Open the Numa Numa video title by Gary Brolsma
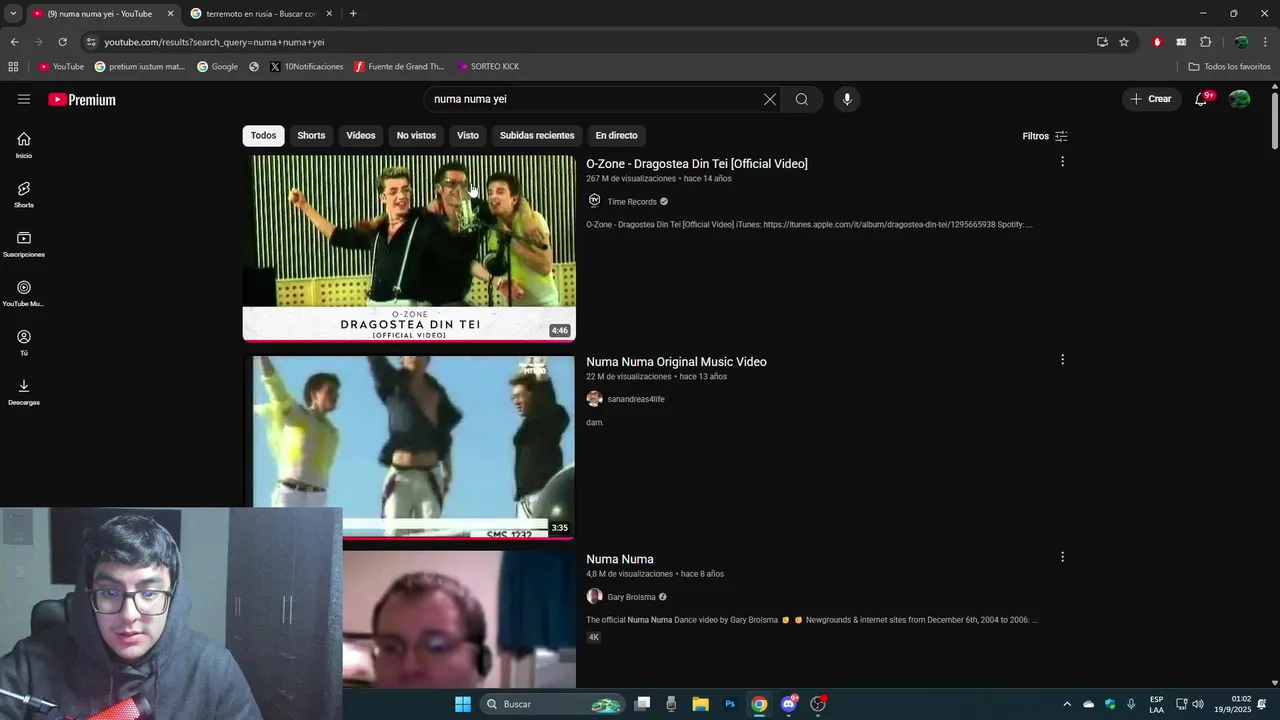 [x=620, y=559]
